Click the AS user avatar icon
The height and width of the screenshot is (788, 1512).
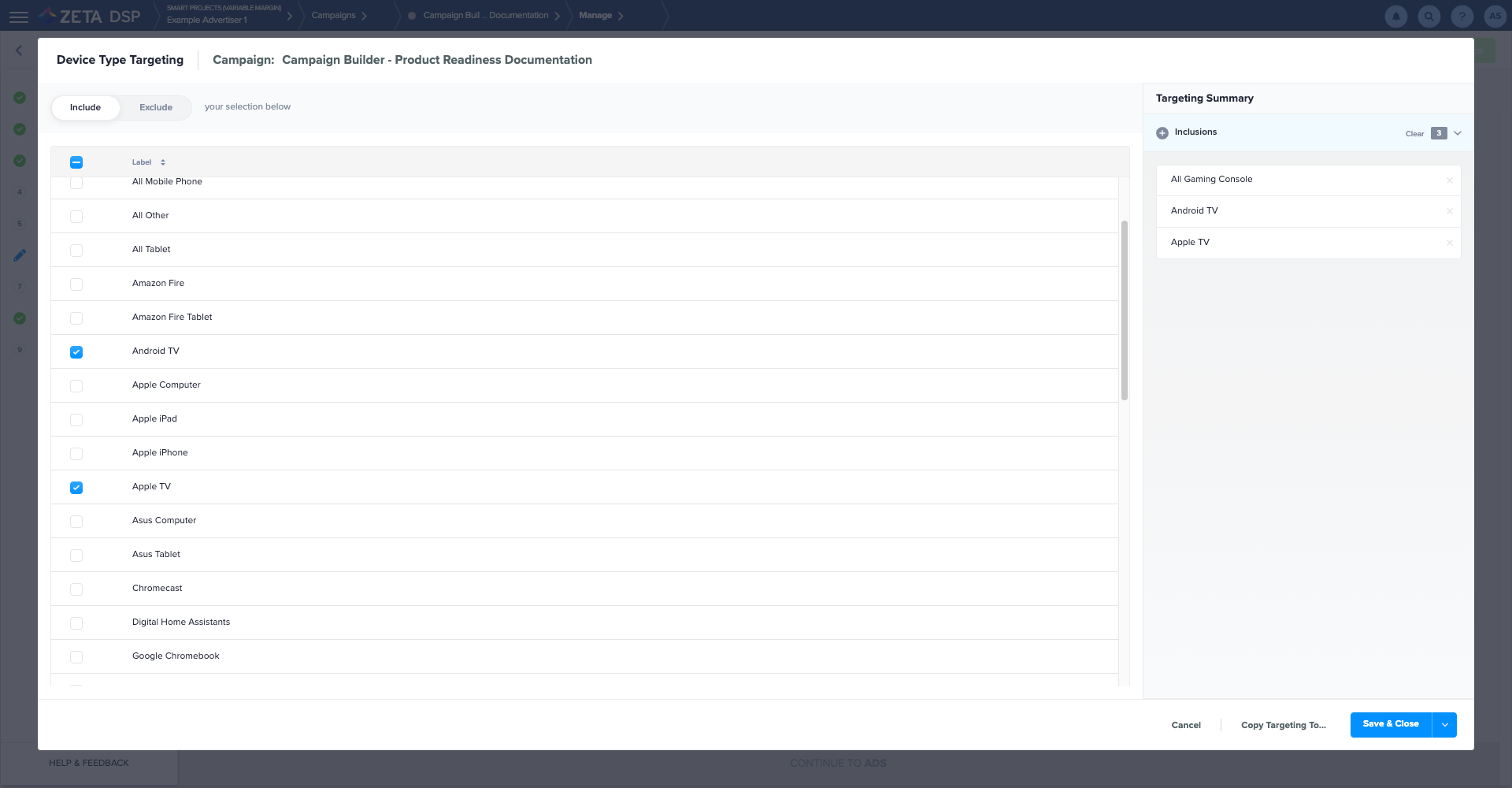1494,16
